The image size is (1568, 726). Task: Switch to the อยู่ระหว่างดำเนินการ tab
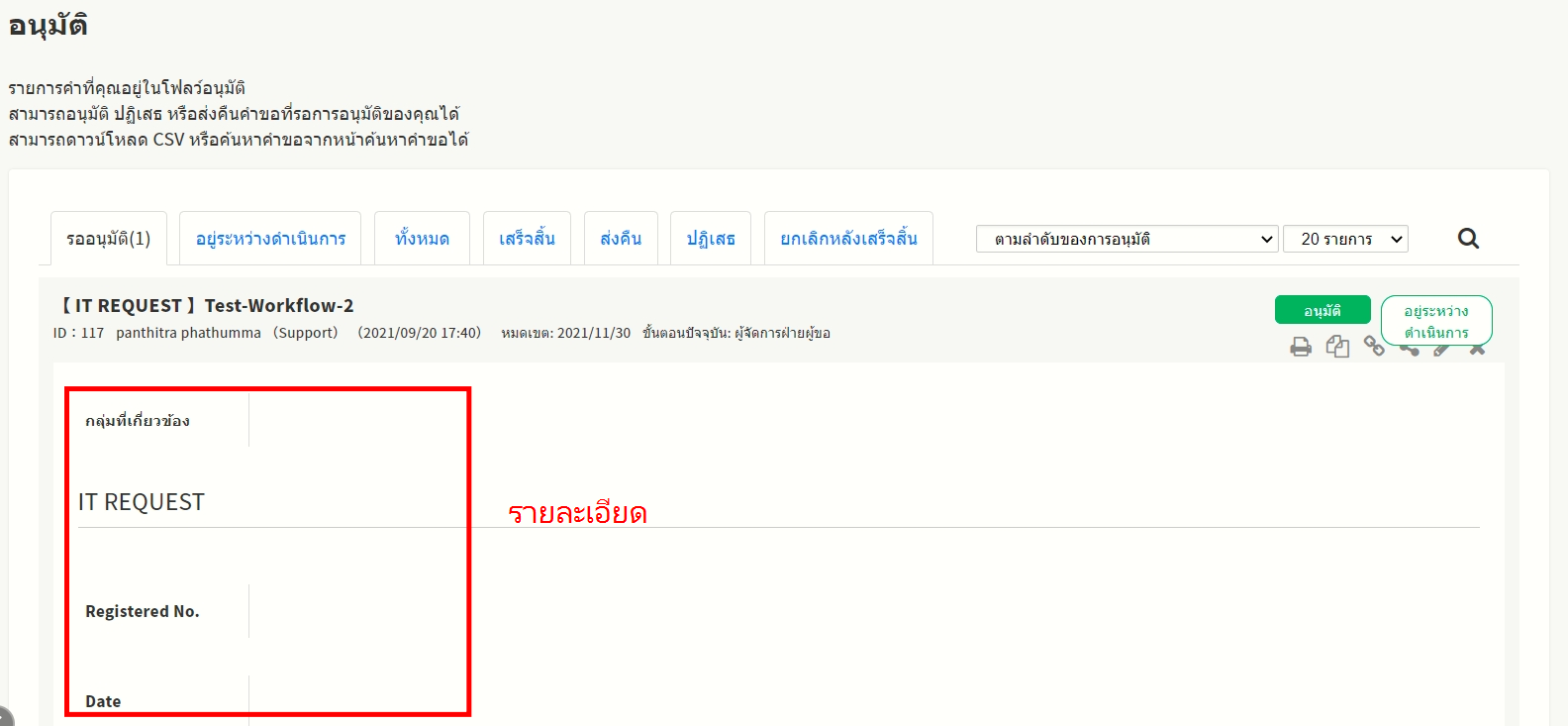270,239
